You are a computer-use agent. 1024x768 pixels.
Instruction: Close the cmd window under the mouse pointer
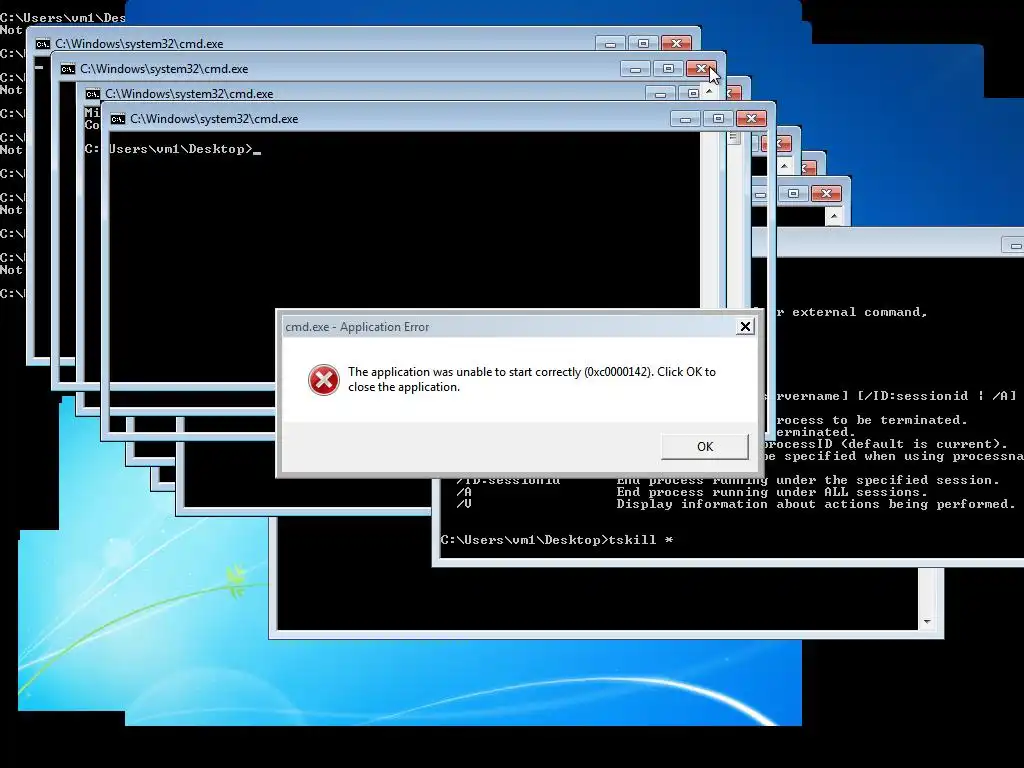point(701,69)
